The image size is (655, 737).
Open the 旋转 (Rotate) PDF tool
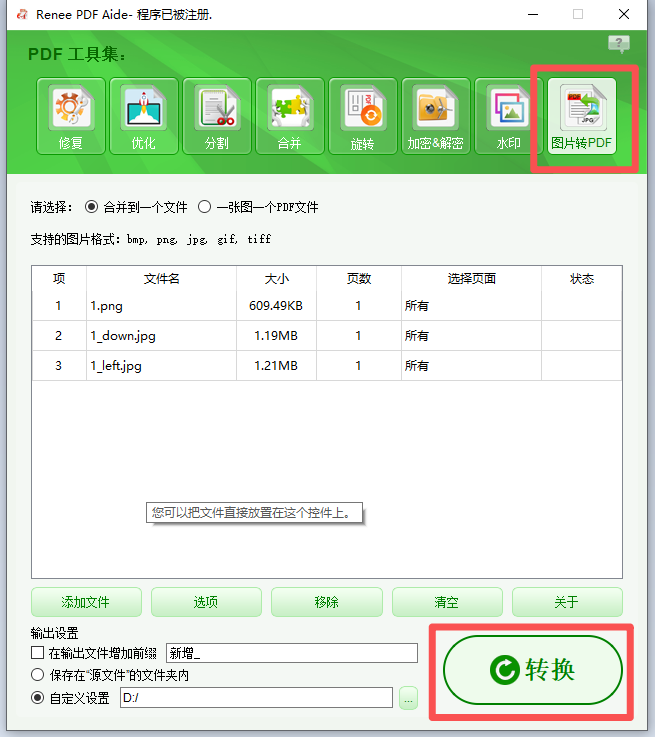[x=363, y=116]
